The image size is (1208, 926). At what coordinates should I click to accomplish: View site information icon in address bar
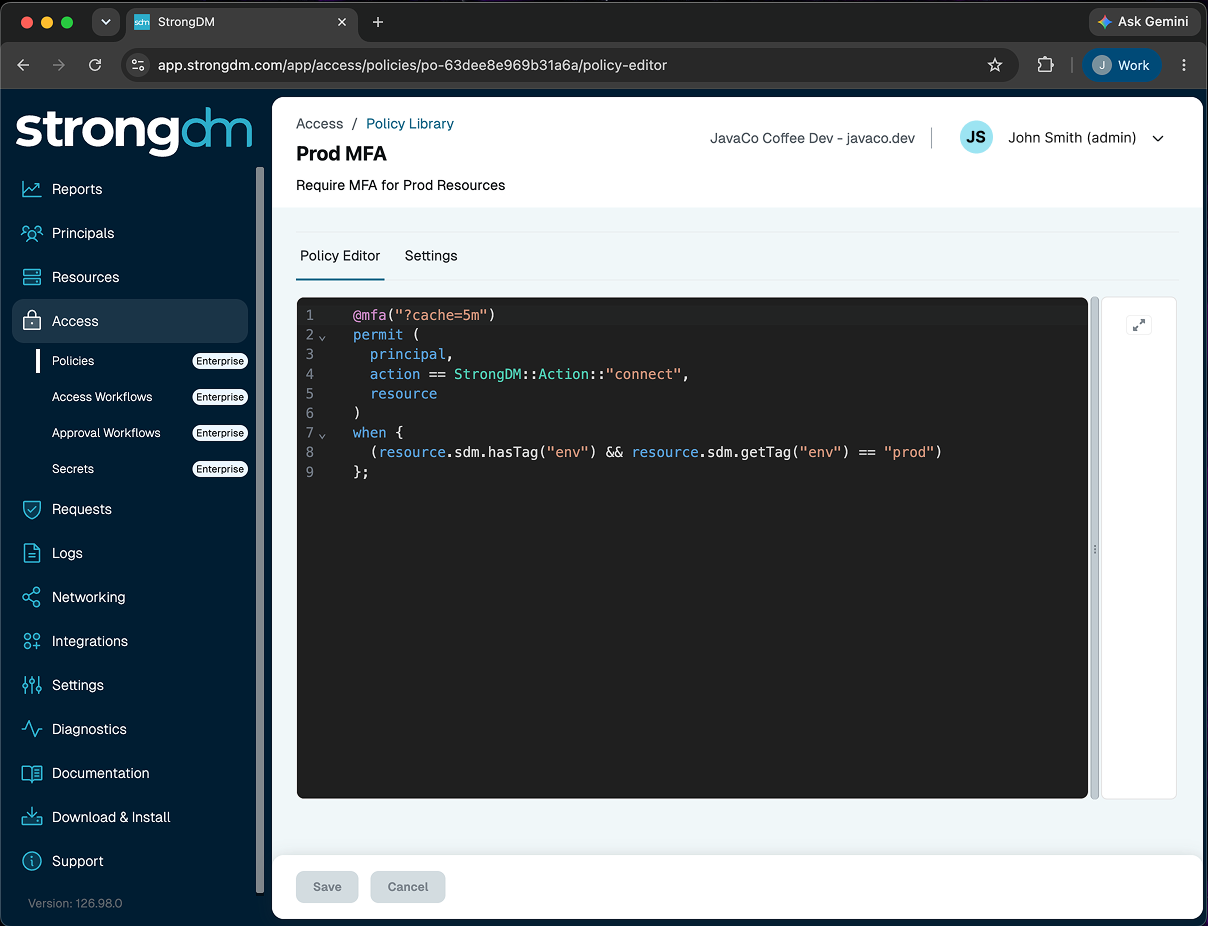point(138,65)
